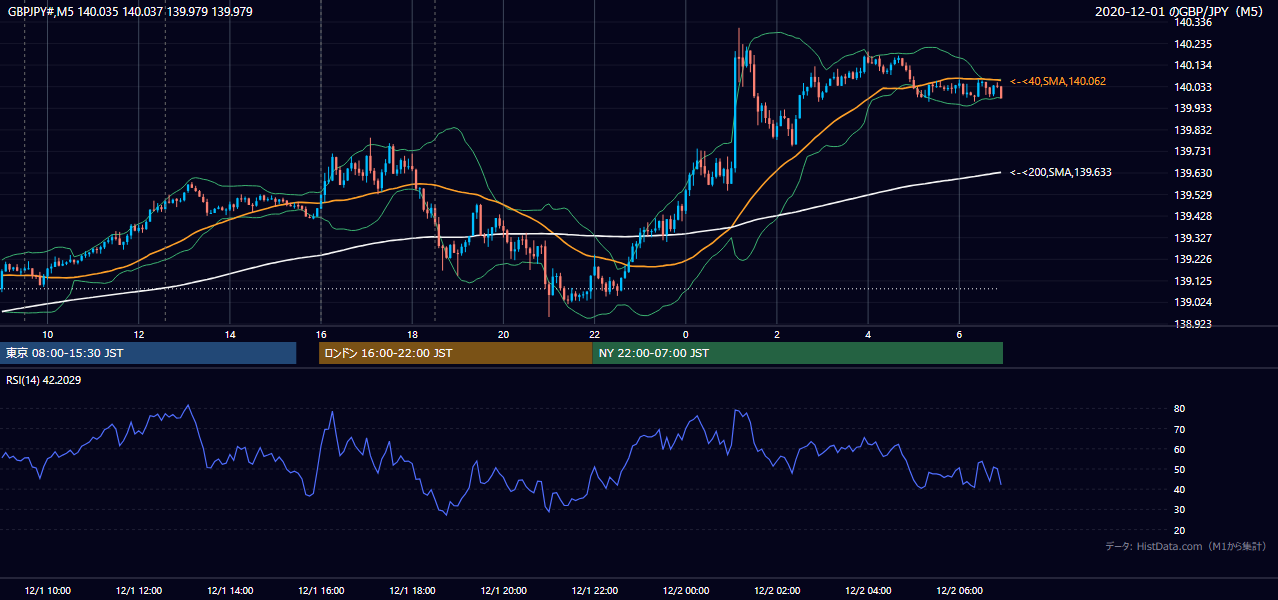Select the NY 22:00-07:00 JST session bar
This screenshot has width=1278, height=600.
797,353
